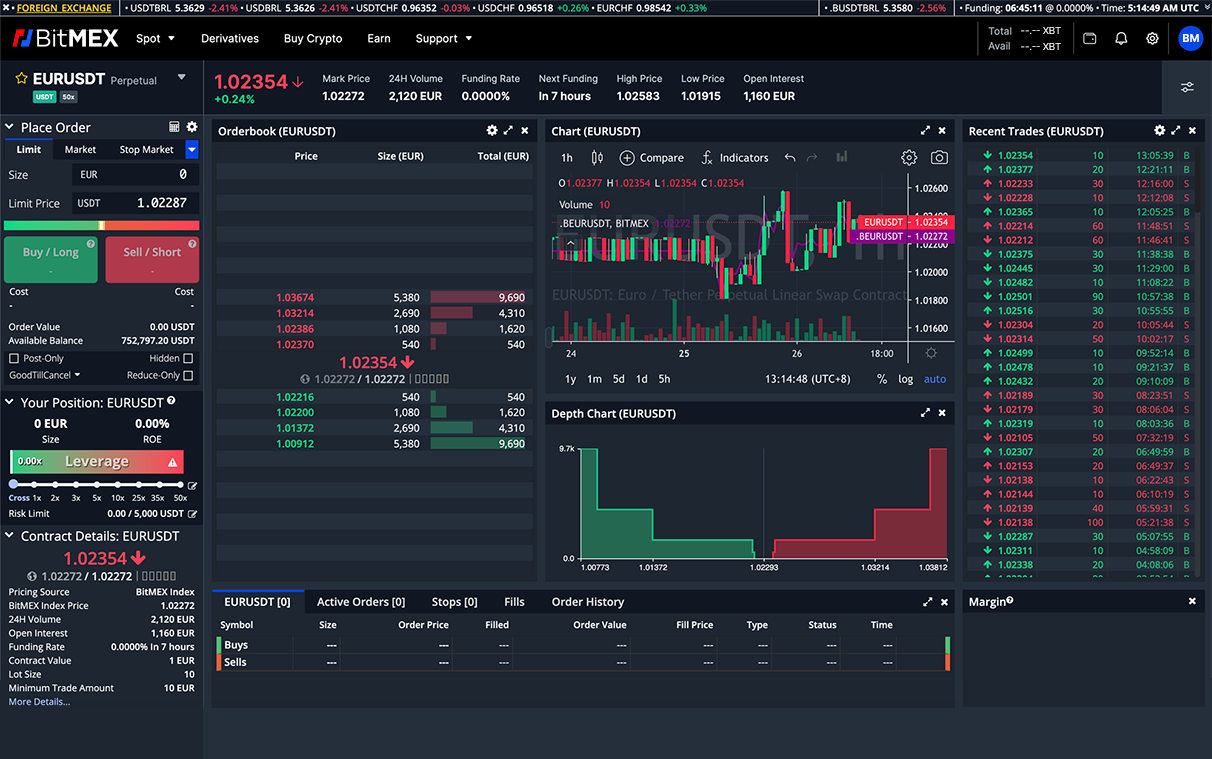Open the calculator icon in Place Order panel

173,127
